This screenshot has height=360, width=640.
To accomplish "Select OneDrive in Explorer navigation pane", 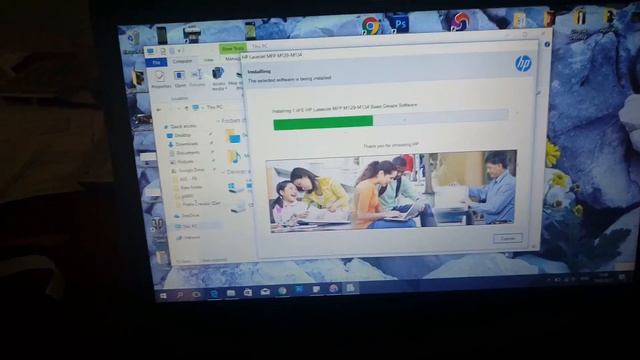I will 187,216.
